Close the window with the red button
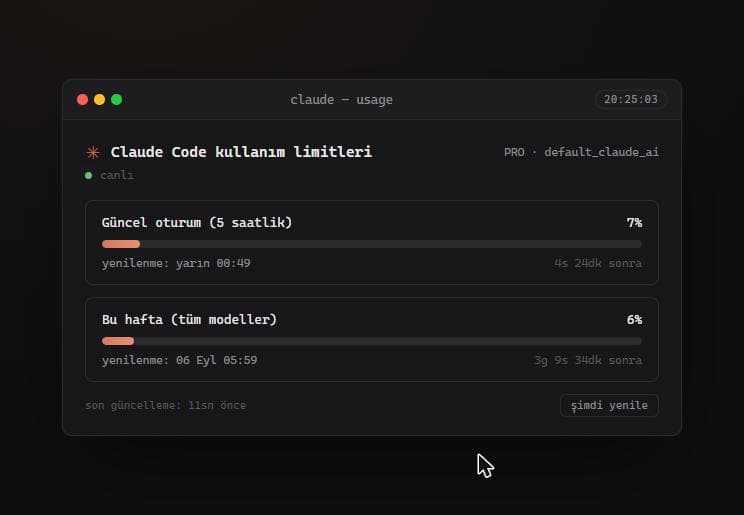Image resolution: width=744 pixels, height=515 pixels. [x=83, y=100]
